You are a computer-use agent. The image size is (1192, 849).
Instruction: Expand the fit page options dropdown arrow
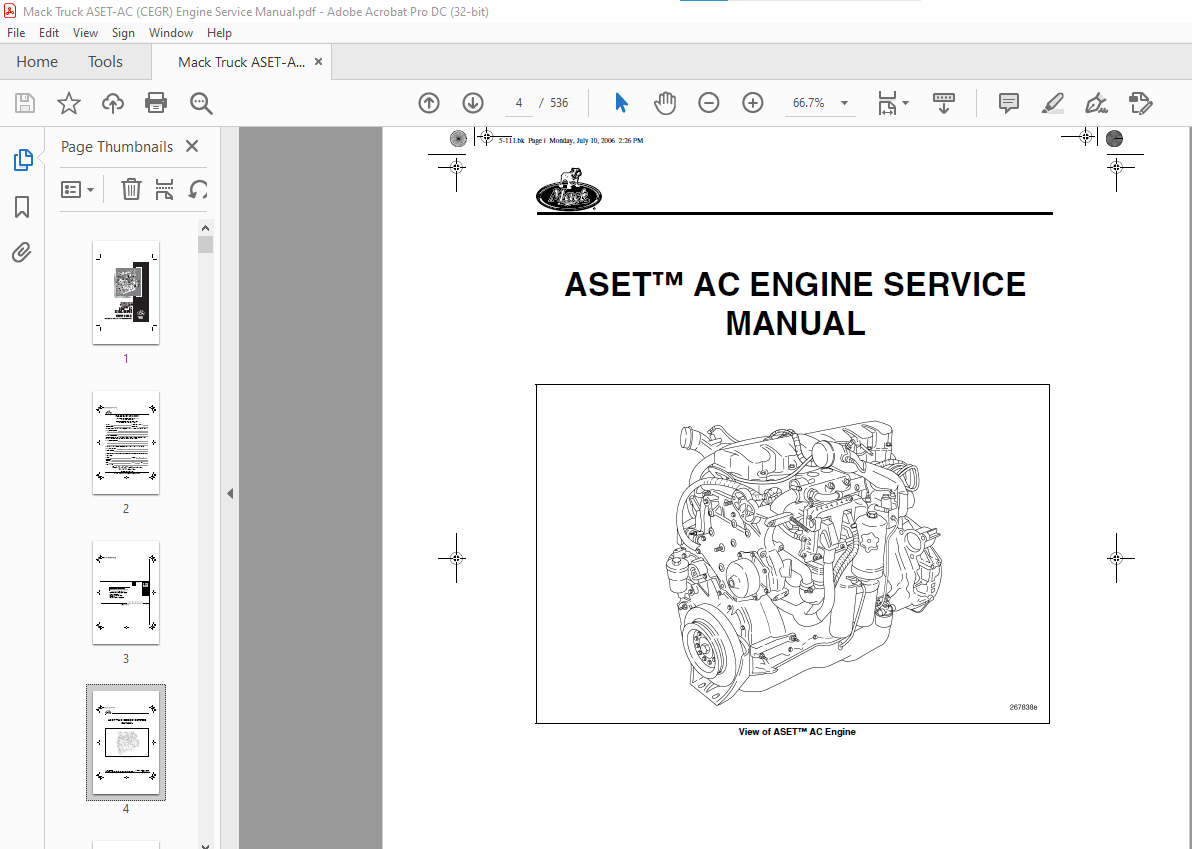click(x=905, y=103)
